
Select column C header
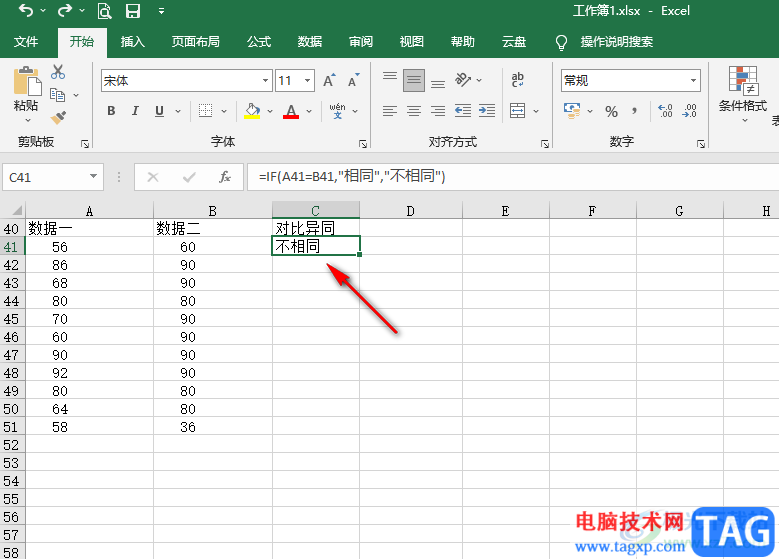click(316, 210)
